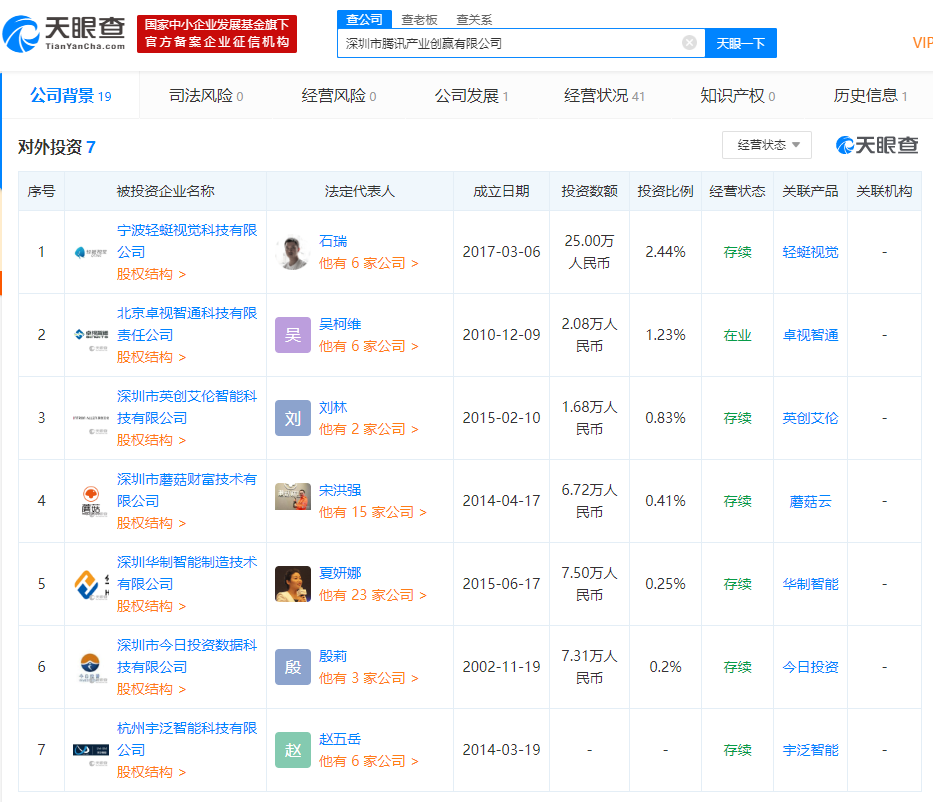This screenshot has height=802, width=933.
Task: Open the logo of 宁波轻蜓视觉科技有限公司
Action: tap(91, 252)
